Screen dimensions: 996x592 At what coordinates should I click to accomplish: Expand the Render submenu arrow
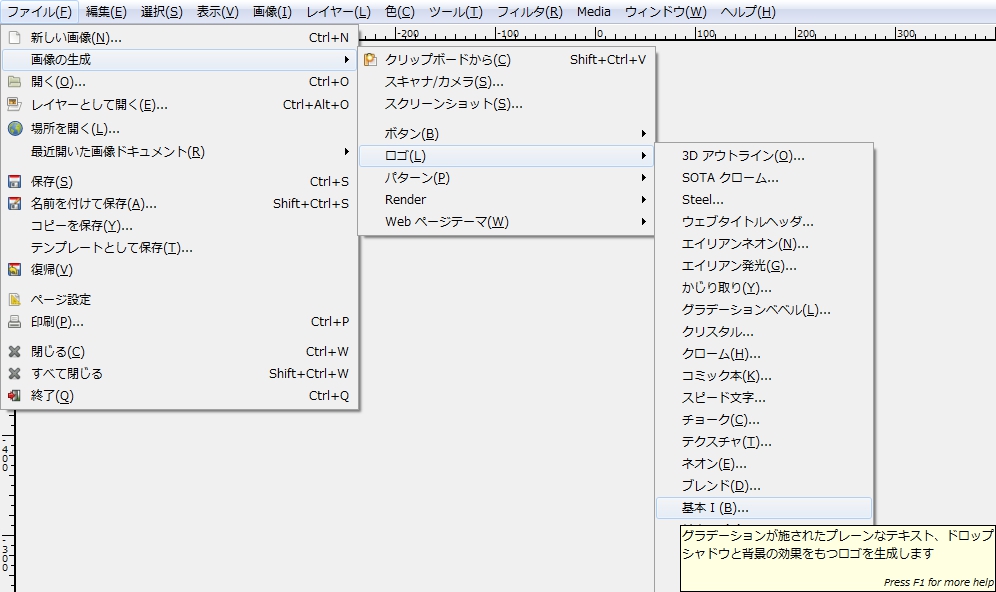tap(643, 199)
